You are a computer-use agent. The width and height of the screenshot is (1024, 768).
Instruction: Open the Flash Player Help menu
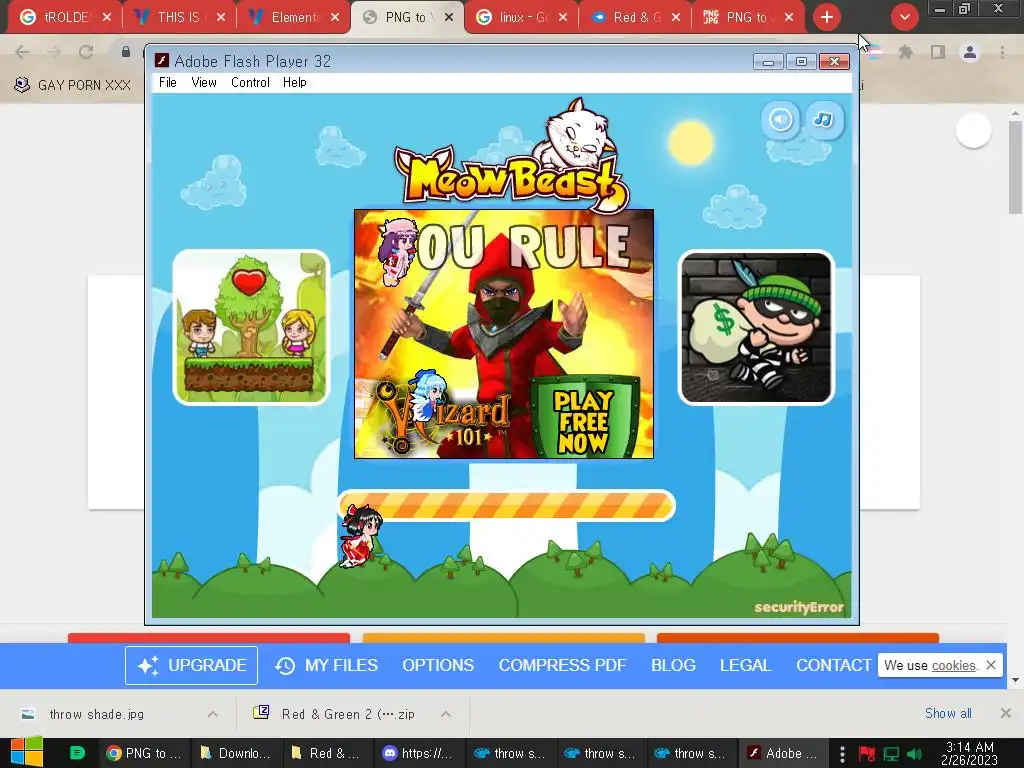click(295, 82)
